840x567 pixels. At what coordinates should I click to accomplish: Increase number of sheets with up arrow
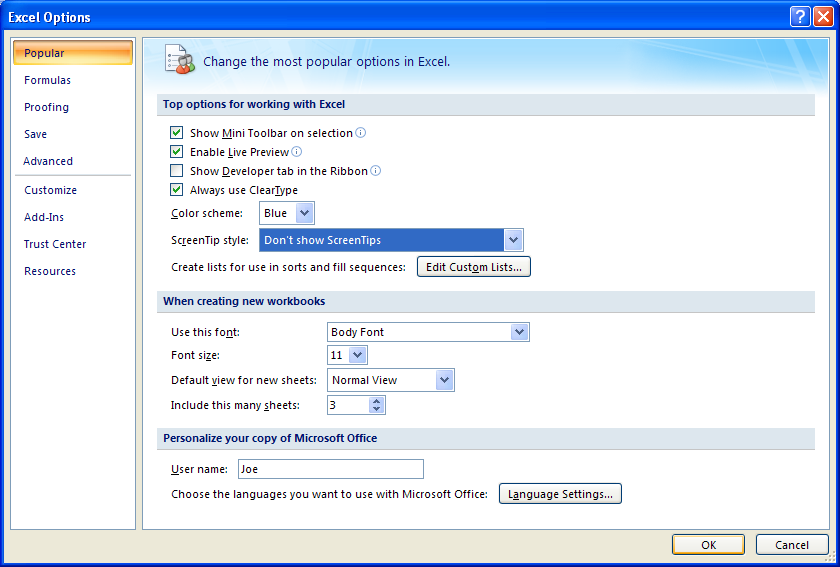click(377, 401)
